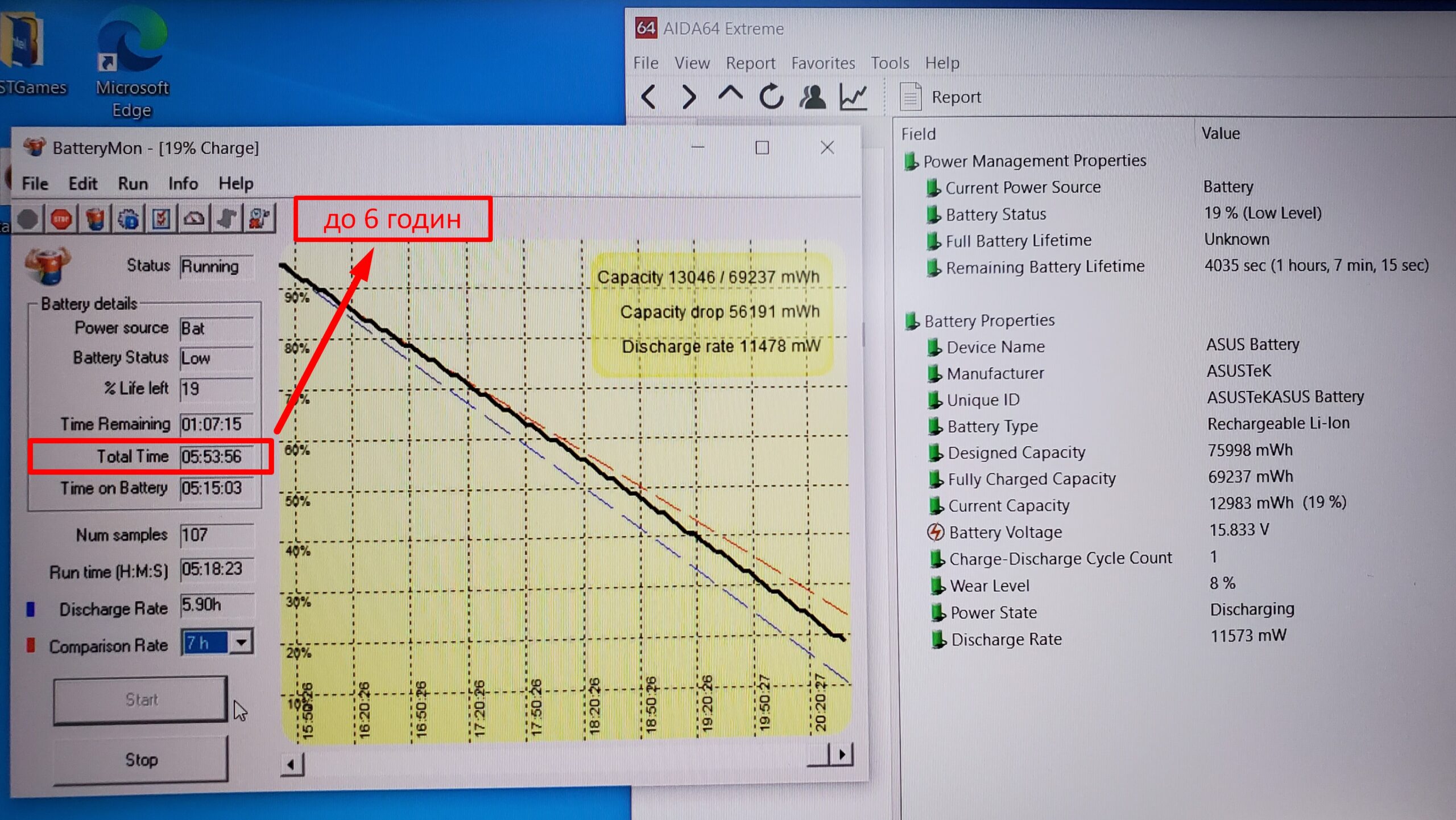1456x820 pixels.
Task: Click the gauge speedometer toolbar icon
Action: pos(195,219)
